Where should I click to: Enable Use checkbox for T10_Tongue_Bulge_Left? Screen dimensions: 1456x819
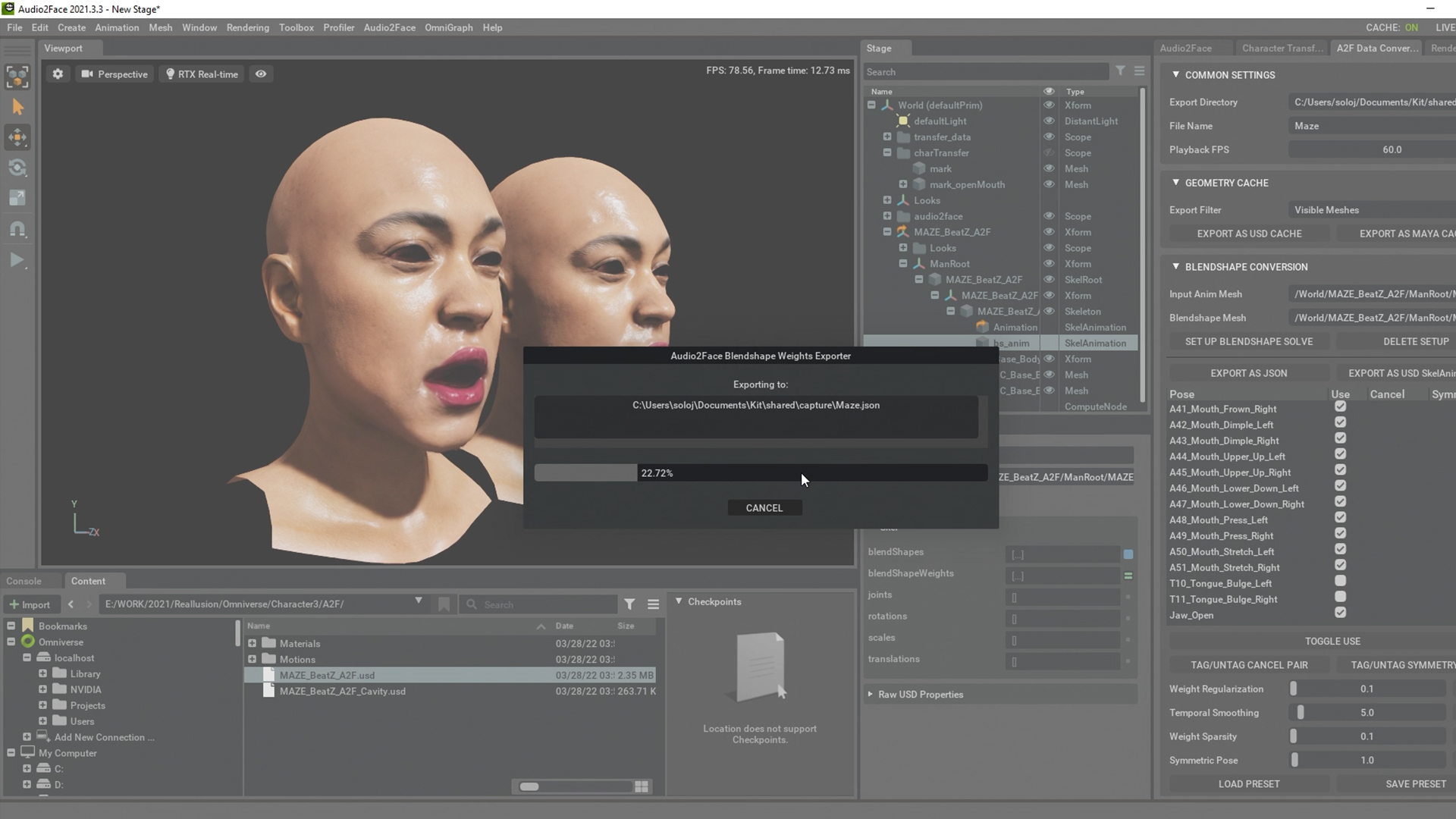coord(1340,582)
